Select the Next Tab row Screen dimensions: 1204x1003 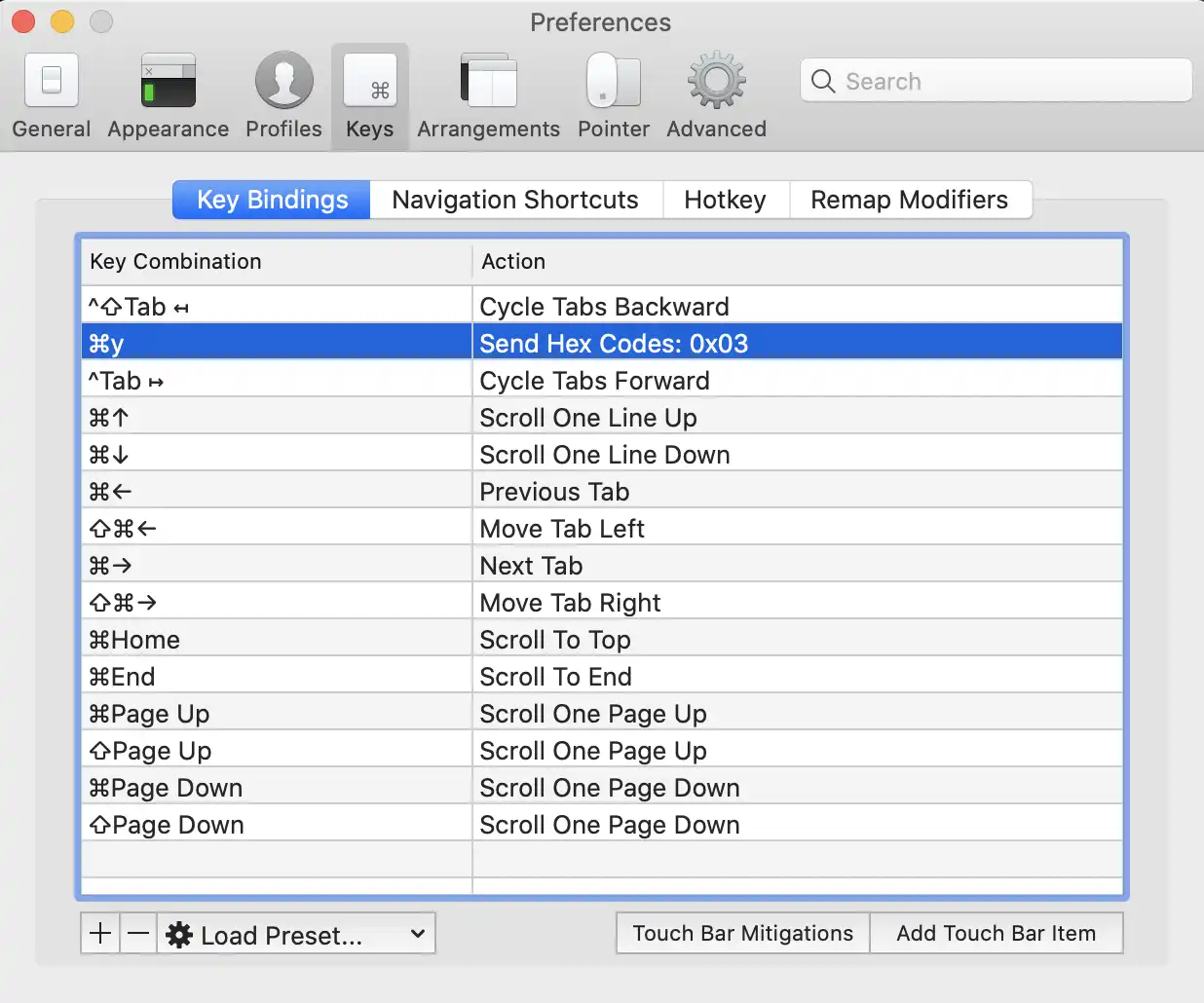click(x=602, y=565)
